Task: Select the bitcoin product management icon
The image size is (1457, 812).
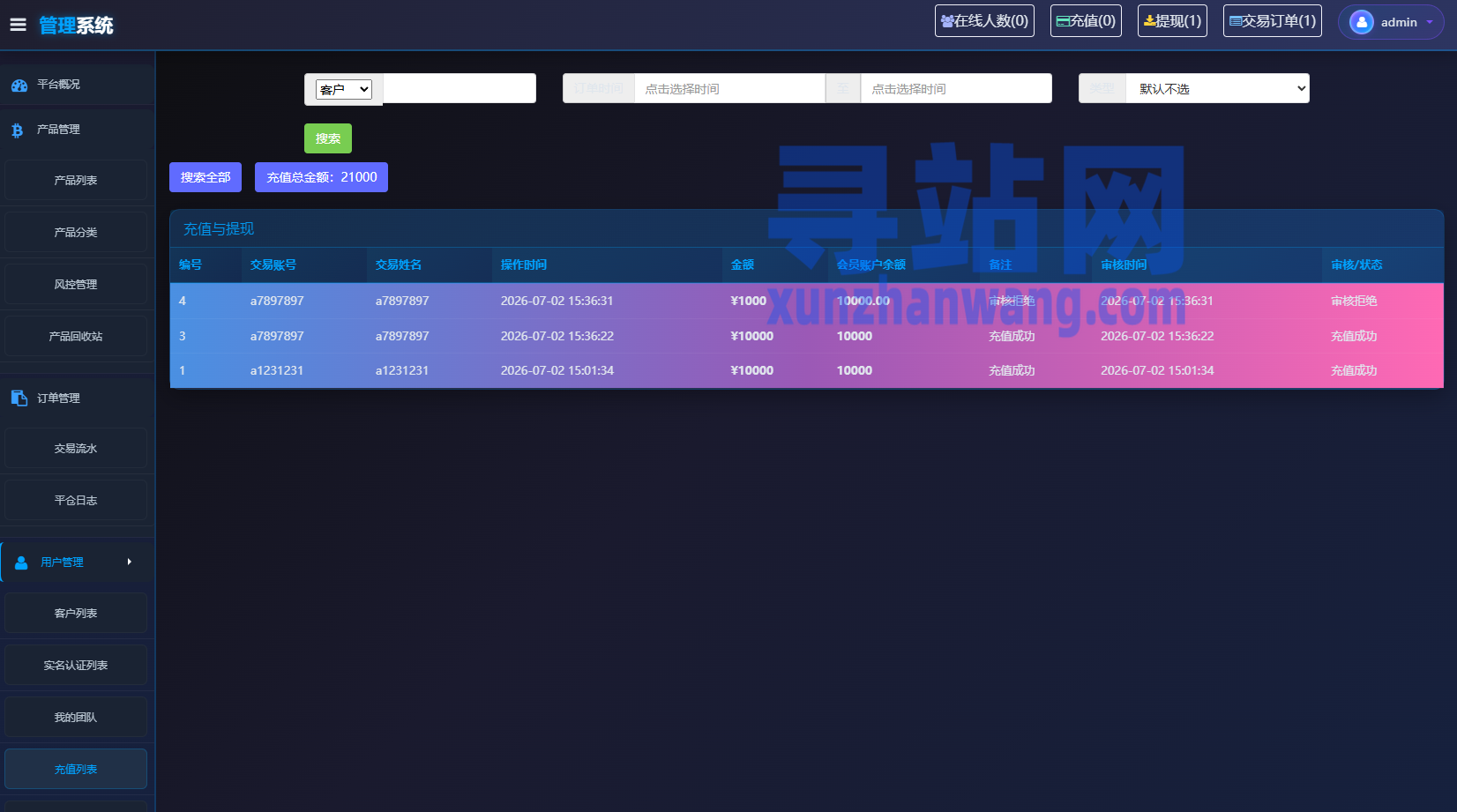Action: [x=17, y=130]
